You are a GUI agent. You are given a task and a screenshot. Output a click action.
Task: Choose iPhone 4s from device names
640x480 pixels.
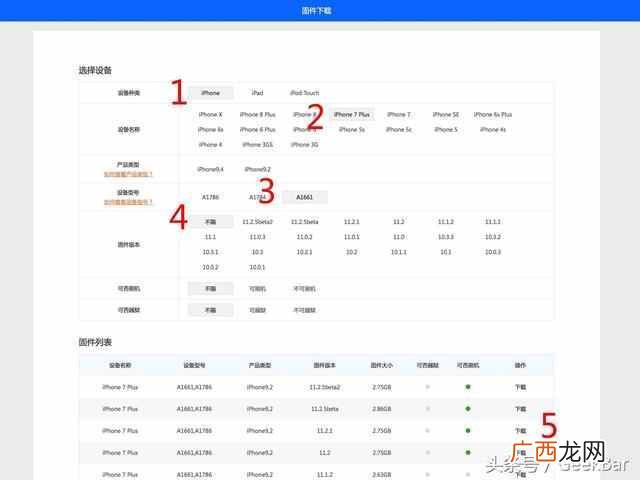493,130
